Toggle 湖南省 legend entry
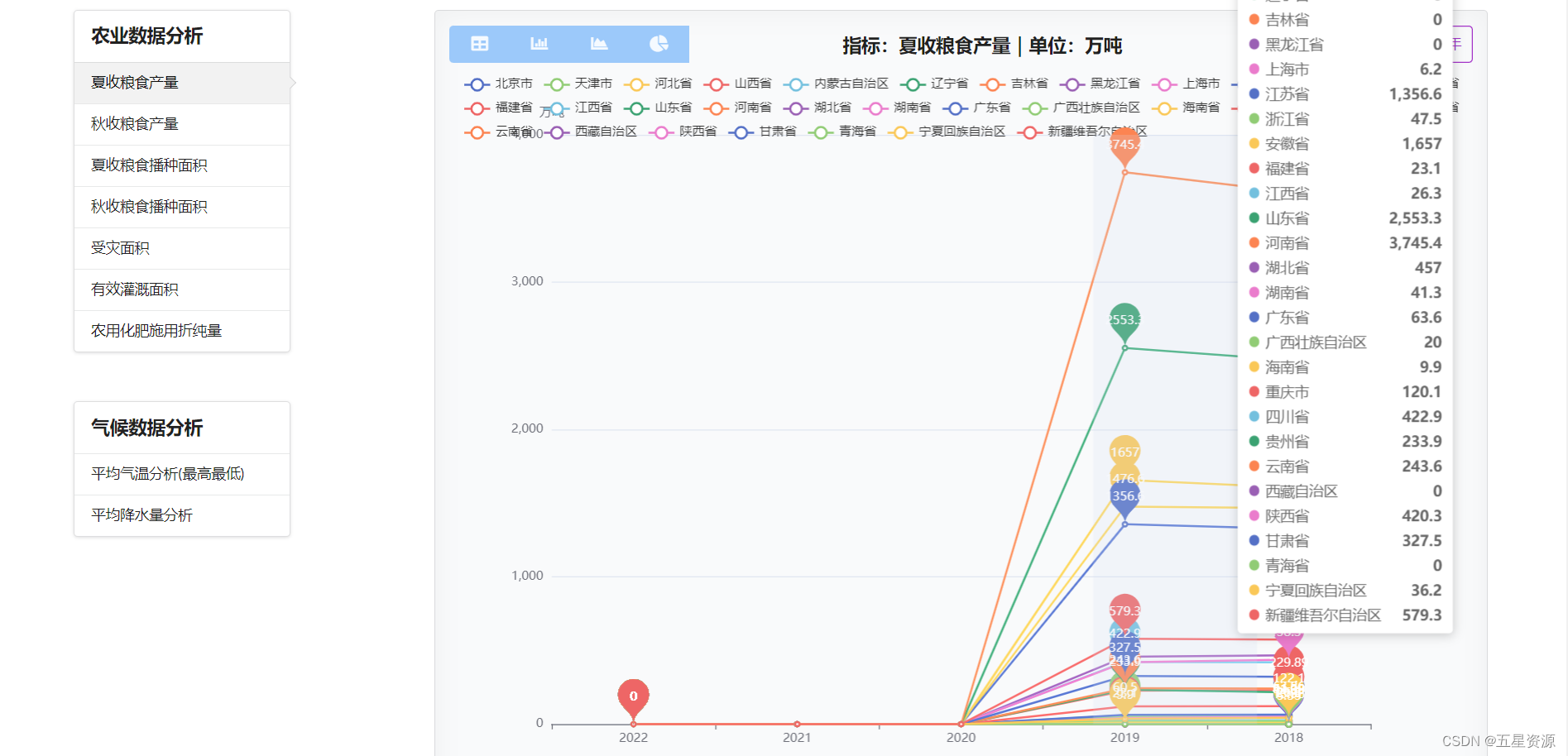 897,108
